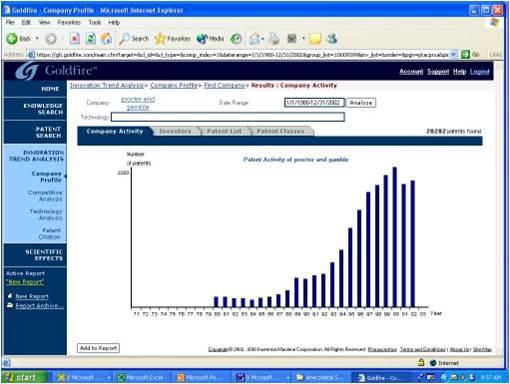Viewport: 510px width, 384px height.
Task: Click the History icon in toolbar
Action: click(x=236, y=39)
